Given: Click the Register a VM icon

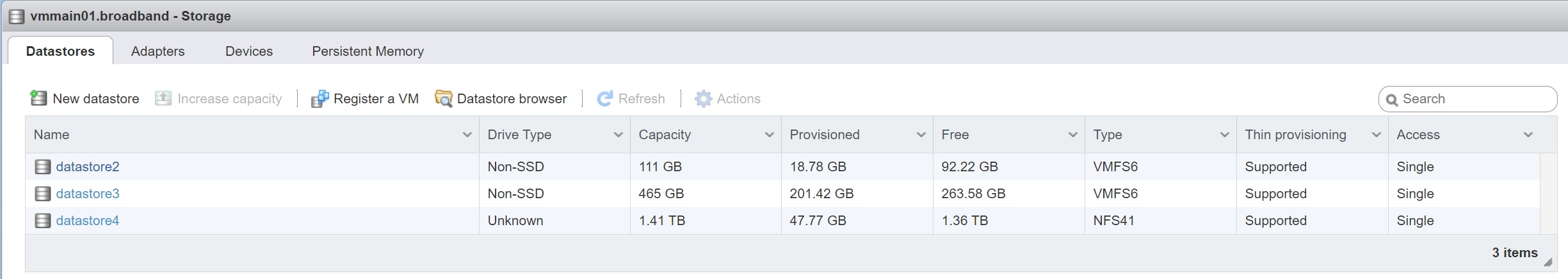Looking at the screenshot, I should point(319,99).
